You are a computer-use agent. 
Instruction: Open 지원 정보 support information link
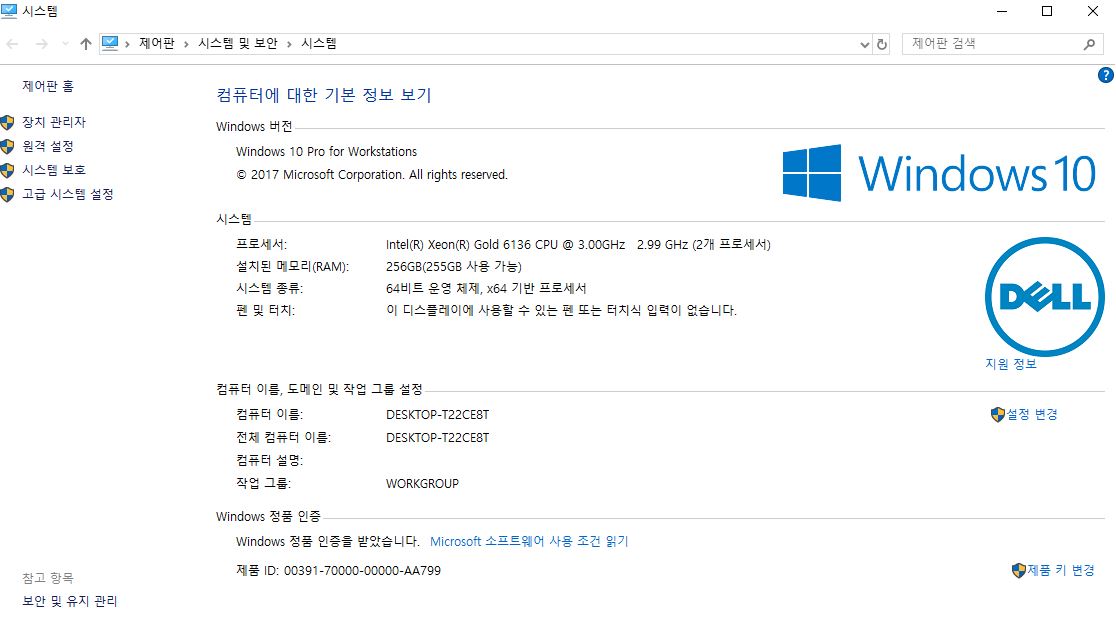(1011, 364)
